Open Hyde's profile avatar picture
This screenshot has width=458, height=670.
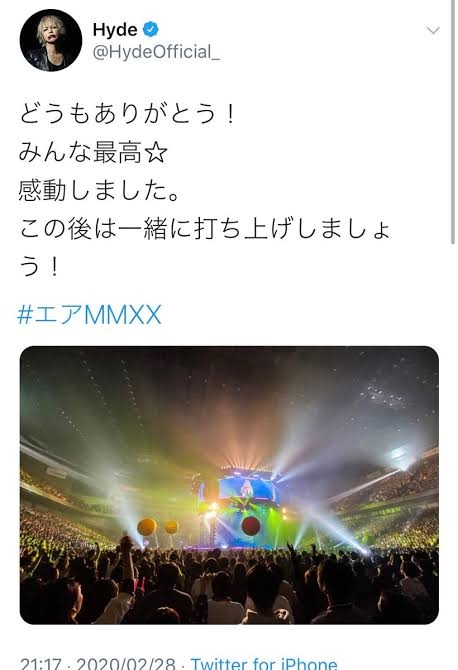(x=51, y=40)
